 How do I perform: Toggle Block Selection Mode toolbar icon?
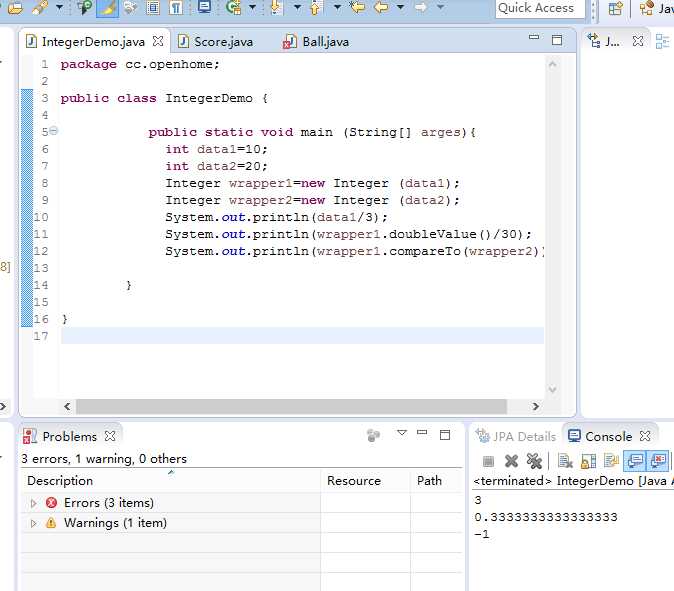(x=153, y=7)
